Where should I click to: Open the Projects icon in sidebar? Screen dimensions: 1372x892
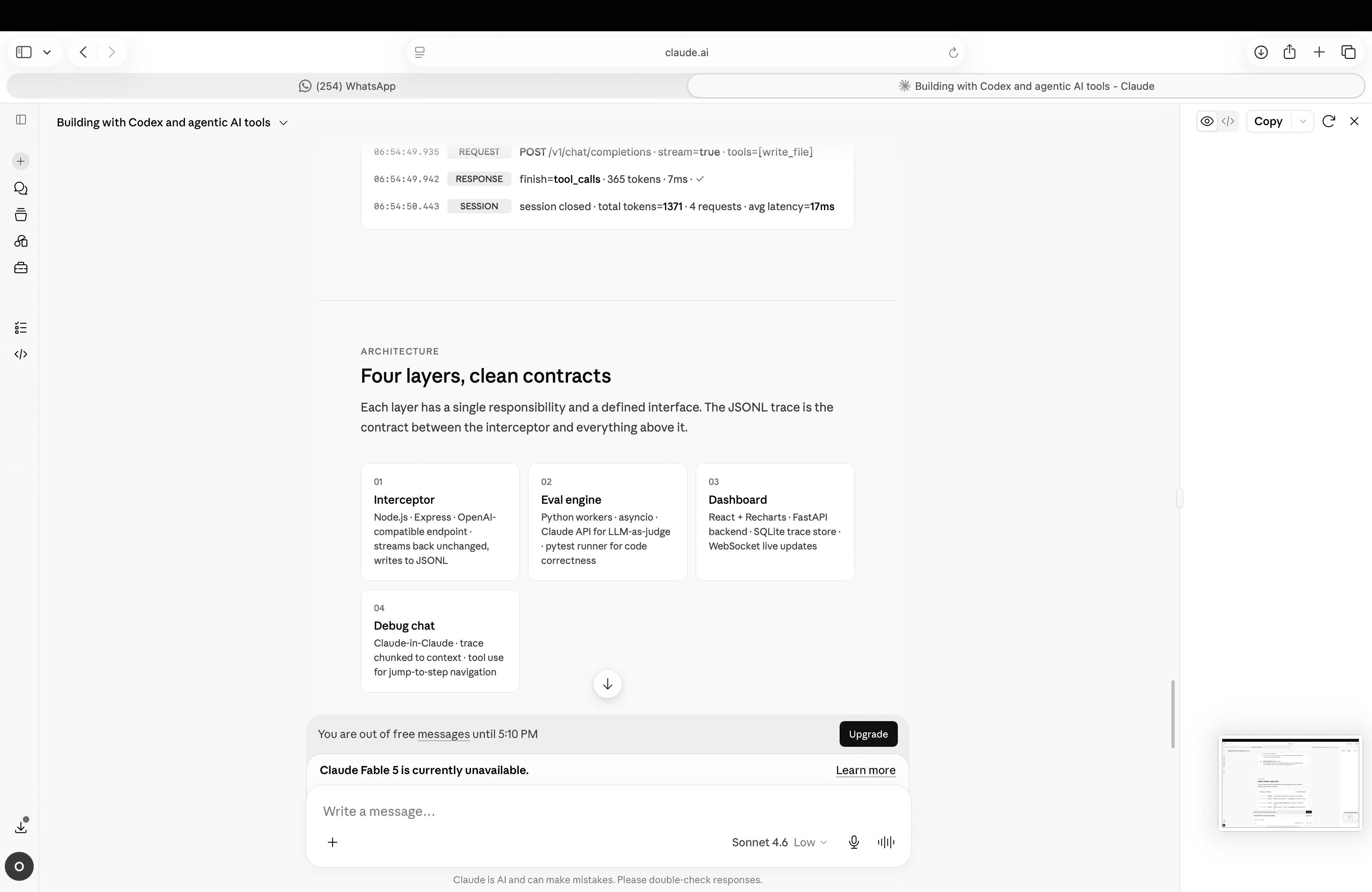click(x=21, y=215)
